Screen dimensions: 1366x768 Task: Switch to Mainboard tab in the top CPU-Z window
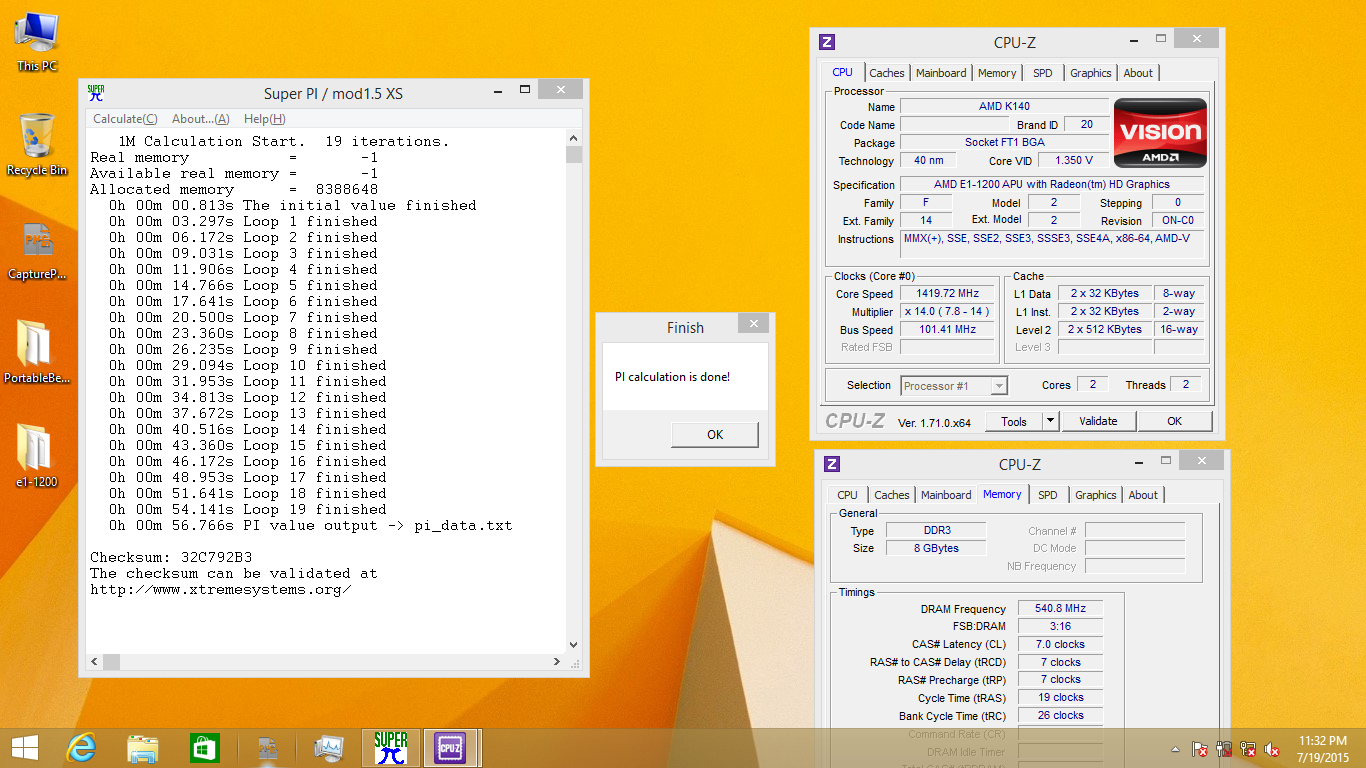[x=941, y=73]
